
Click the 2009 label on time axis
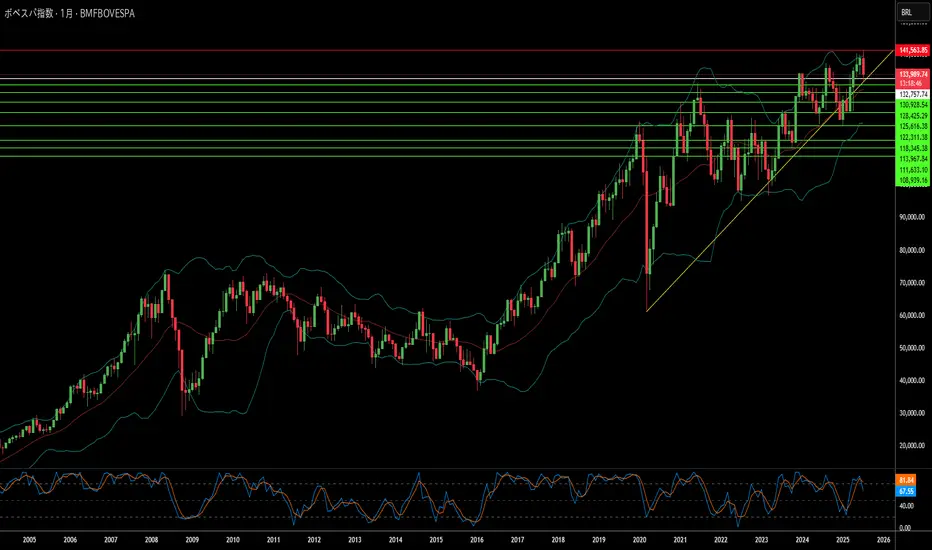(192, 540)
